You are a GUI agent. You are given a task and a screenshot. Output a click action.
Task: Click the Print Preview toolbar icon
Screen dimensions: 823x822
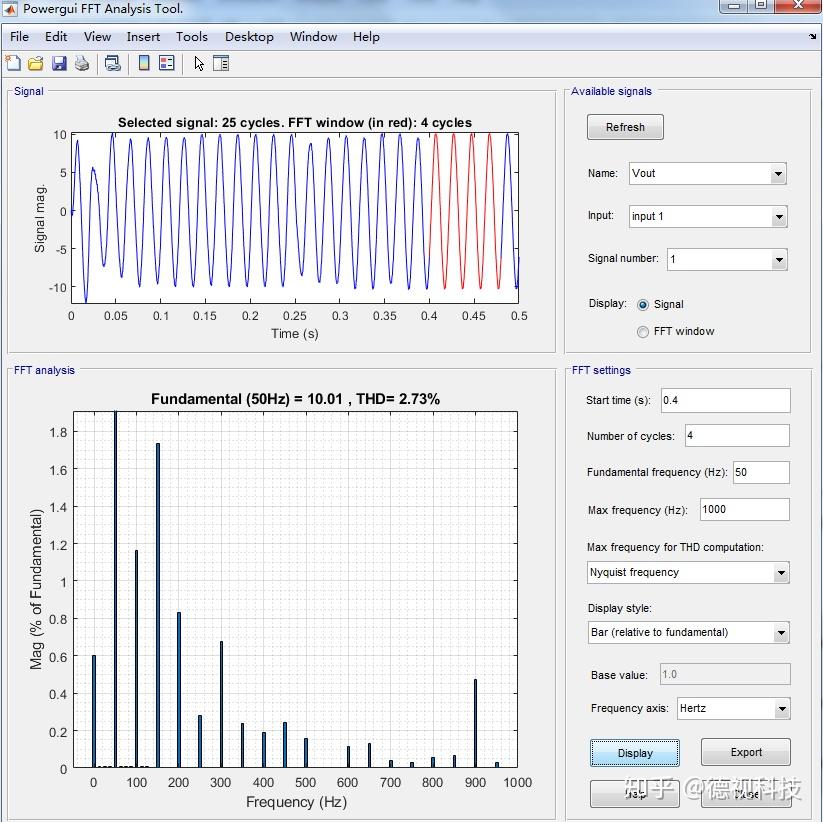coord(112,64)
